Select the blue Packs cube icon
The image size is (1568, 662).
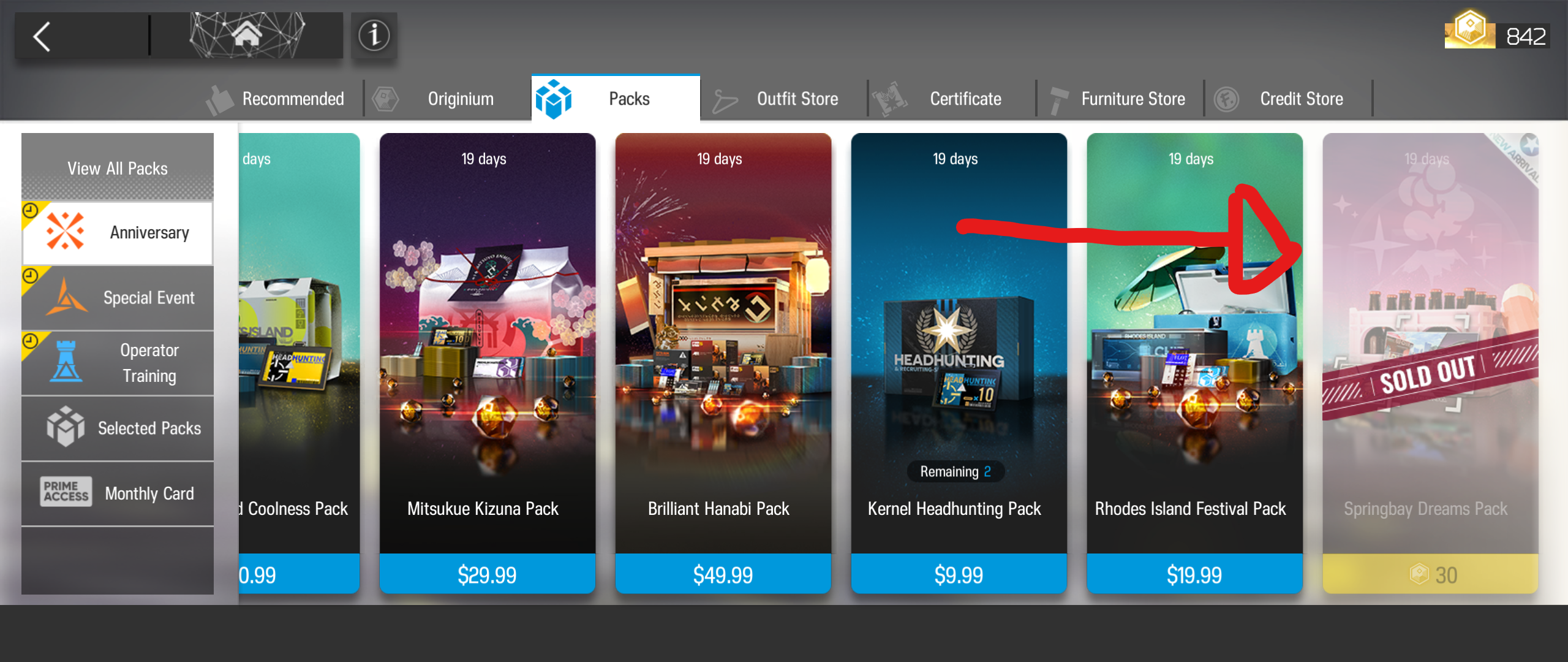pyautogui.click(x=554, y=99)
